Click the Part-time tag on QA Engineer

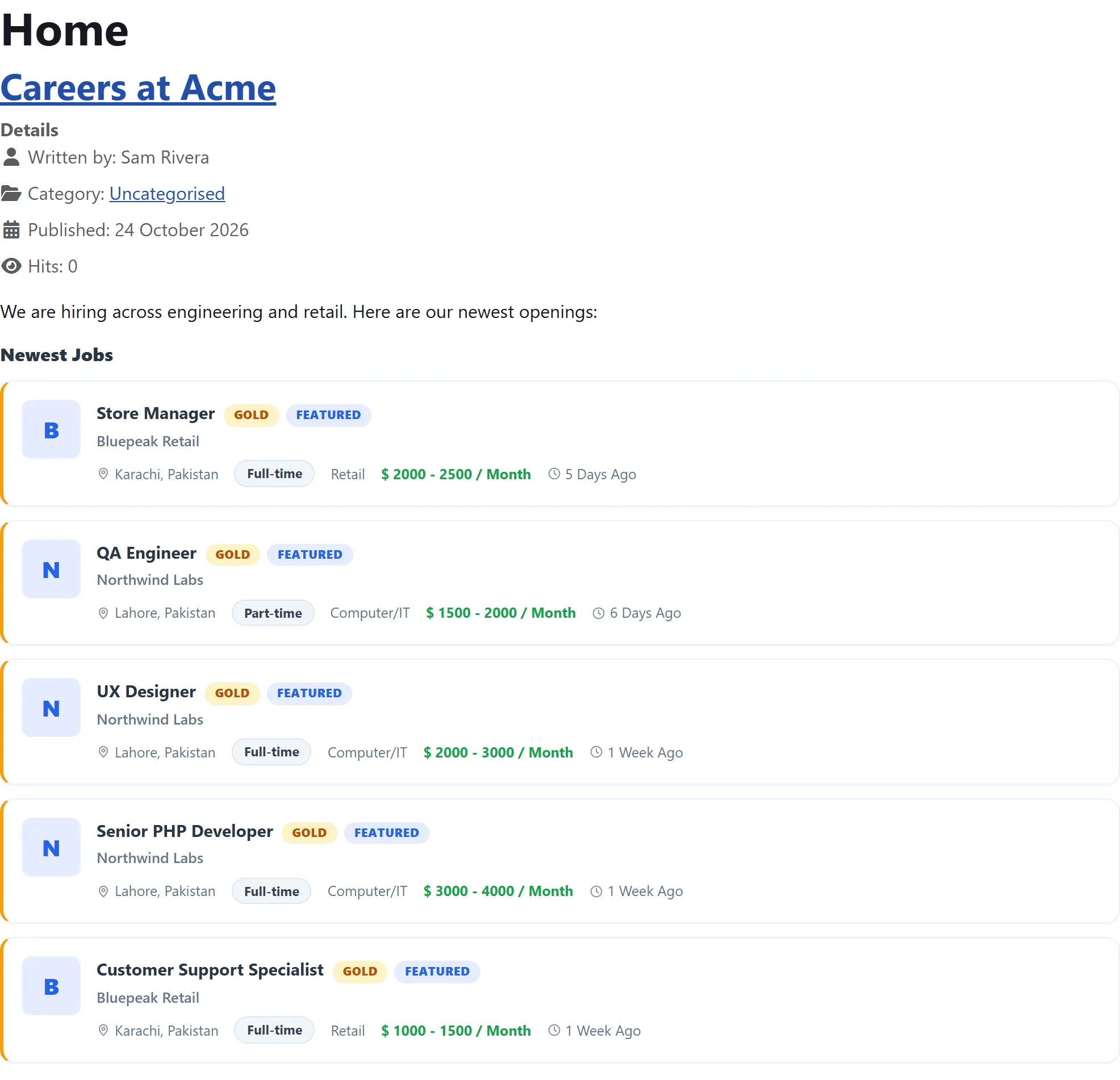coord(273,613)
